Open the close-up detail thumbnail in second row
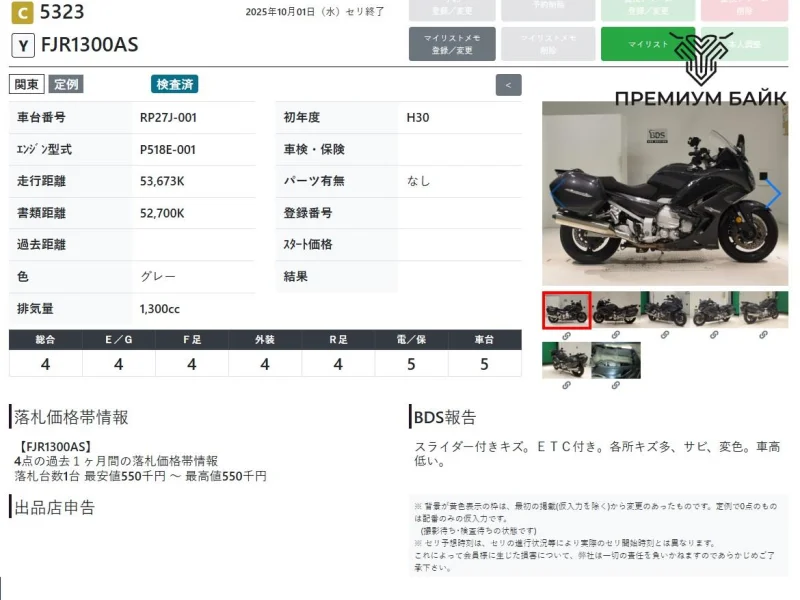Viewport: 800px width, 600px height. tap(616, 360)
